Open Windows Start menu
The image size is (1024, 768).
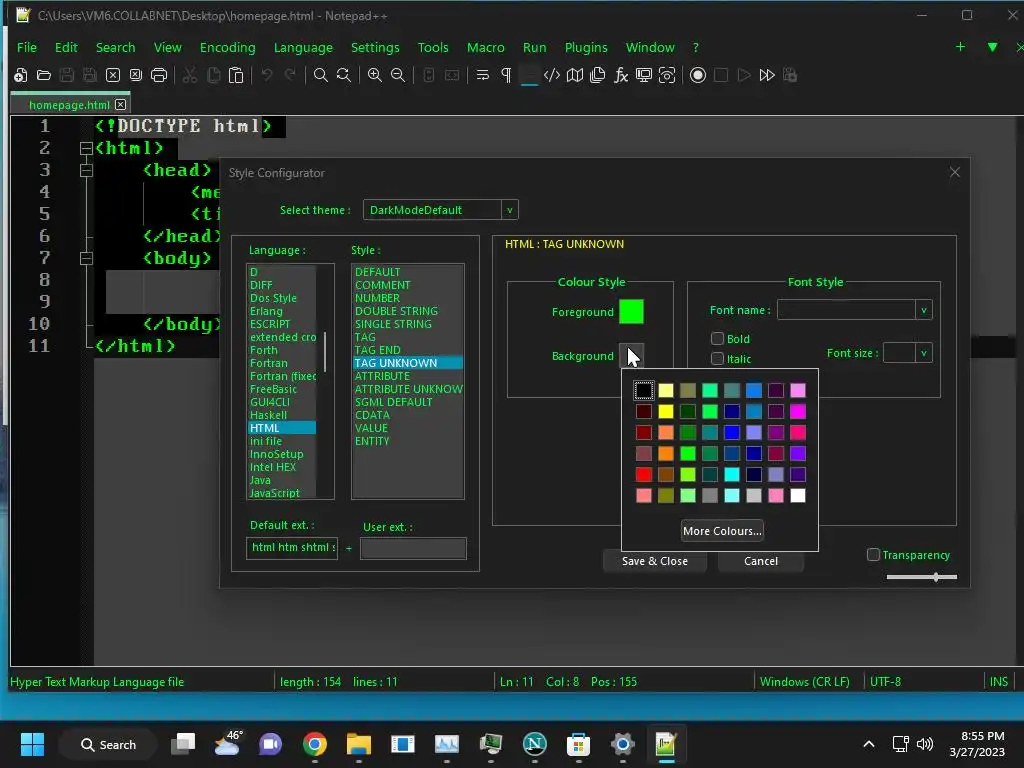[32, 744]
